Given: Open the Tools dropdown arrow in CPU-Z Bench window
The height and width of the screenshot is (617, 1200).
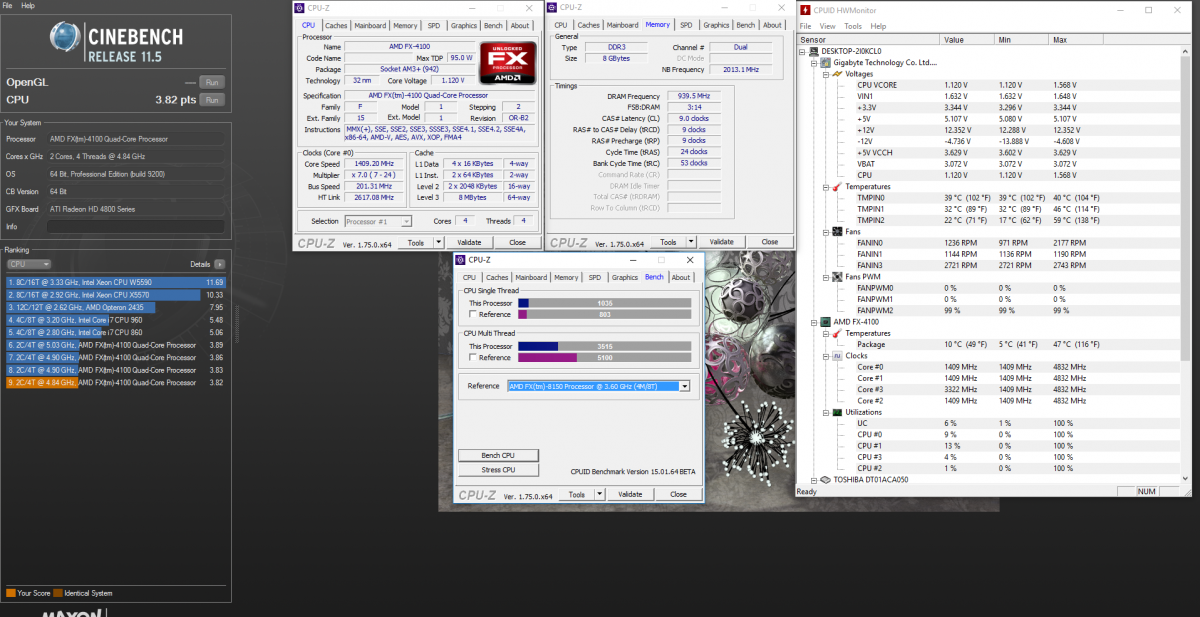Looking at the screenshot, I should 600,494.
